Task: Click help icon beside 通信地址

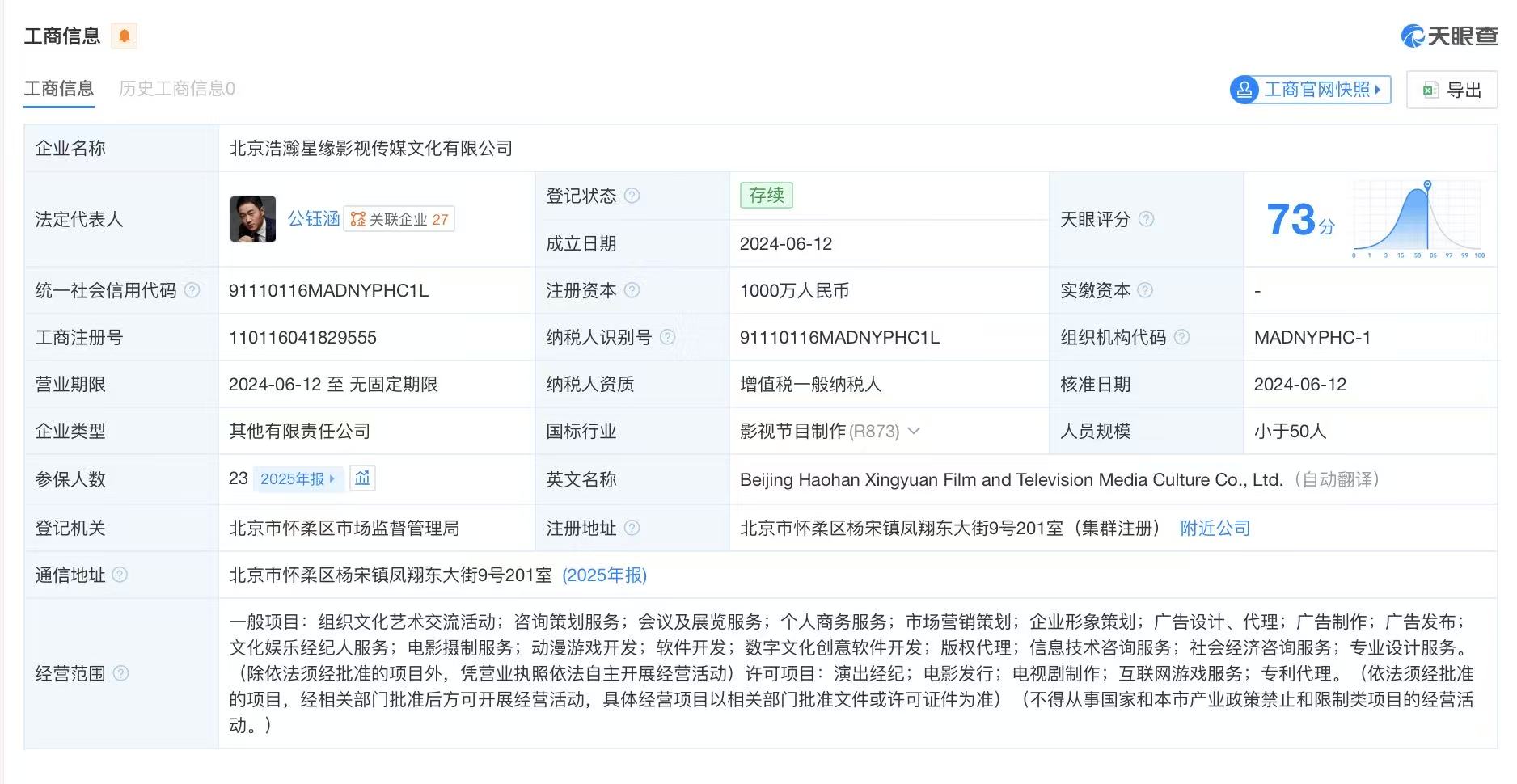Action: pos(120,575)
